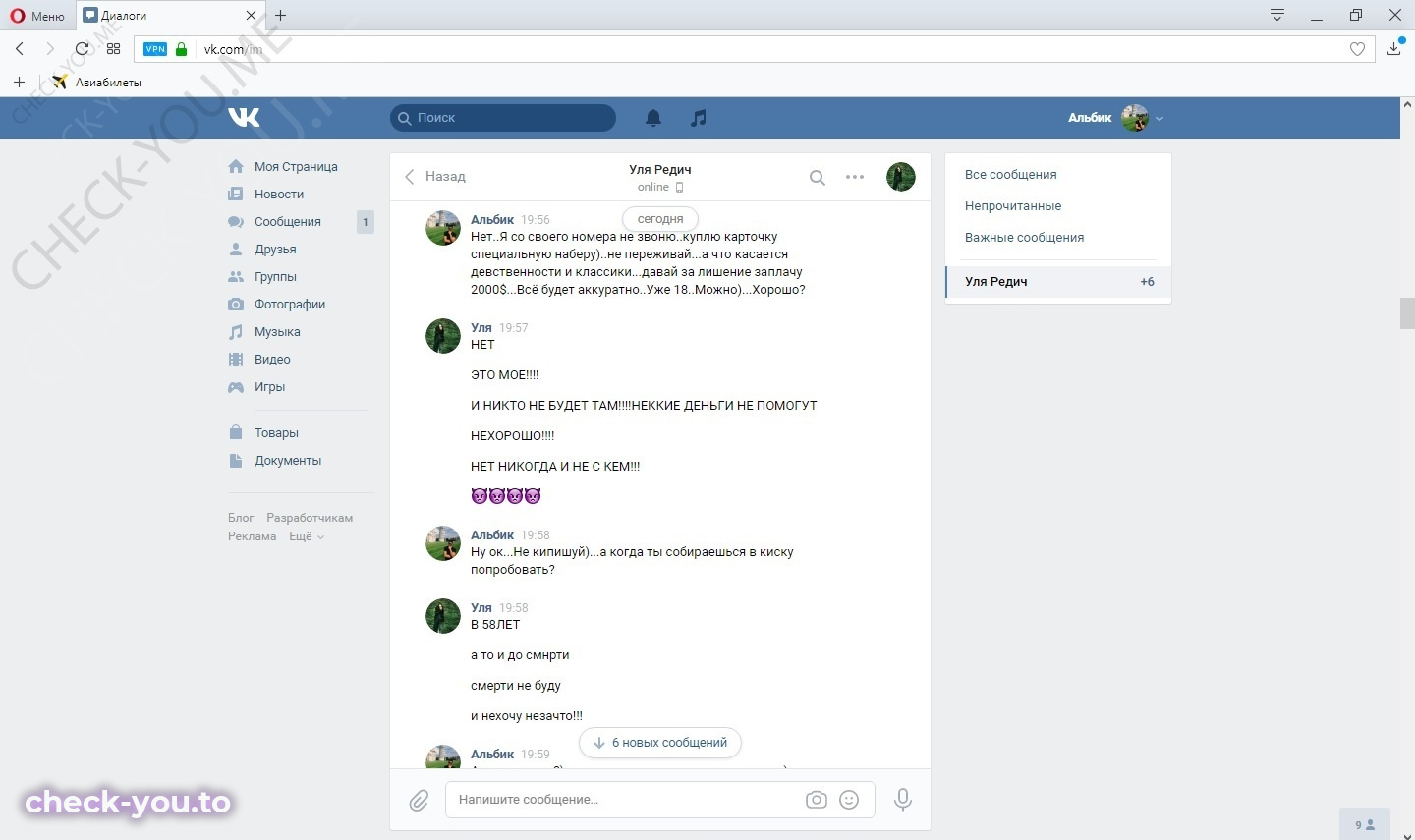Click the green security padlock icon
This screenshot has width=1415, height=840.
point(181,49)
